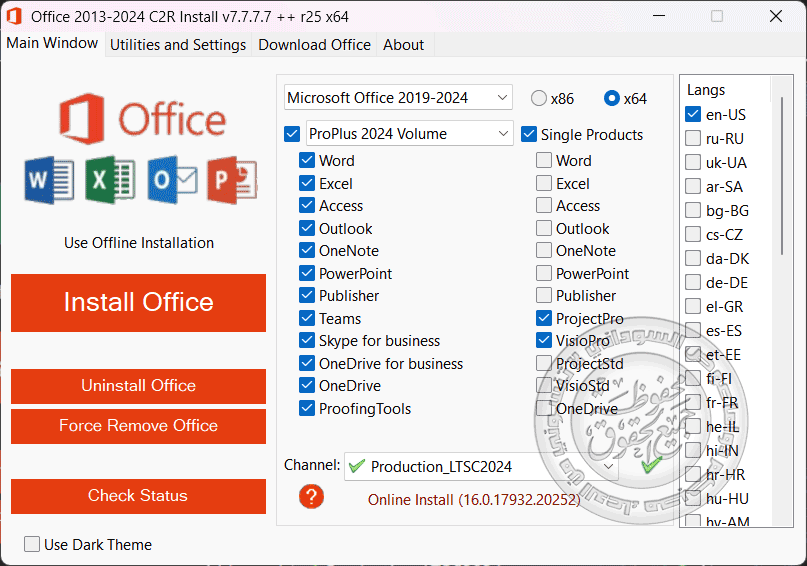The image size is (807, 566).
Task: Click the PowerPoint app icon graphic
Action: 232,180
